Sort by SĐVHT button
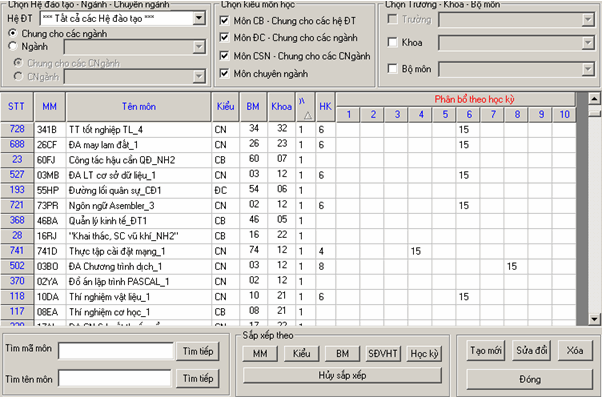The height and width of the screenshot is (399, 602). (x=383, y=354)
